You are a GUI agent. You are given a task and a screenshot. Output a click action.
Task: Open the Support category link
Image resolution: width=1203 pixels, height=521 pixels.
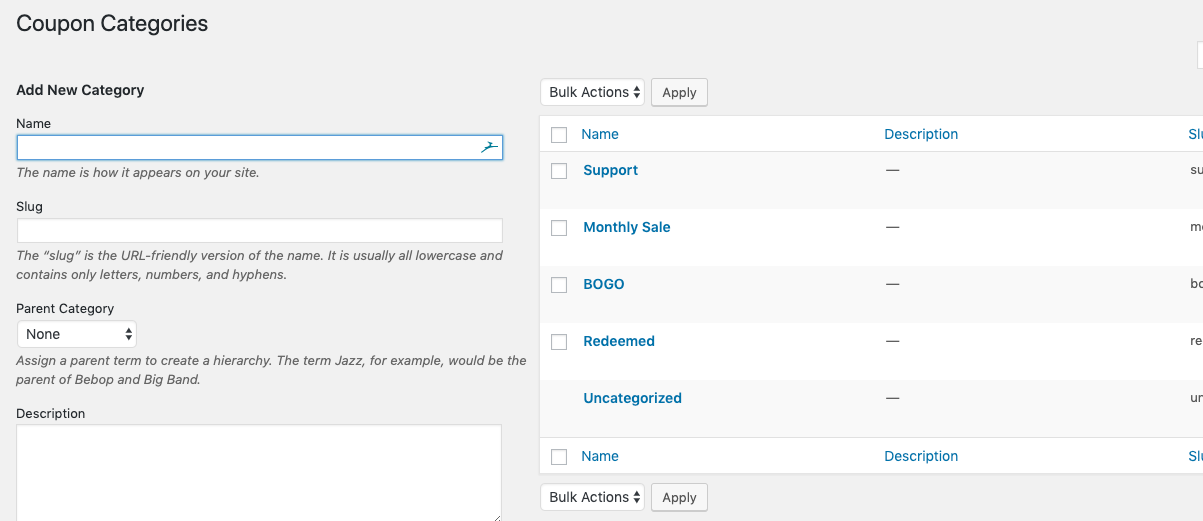click(610, 170)
